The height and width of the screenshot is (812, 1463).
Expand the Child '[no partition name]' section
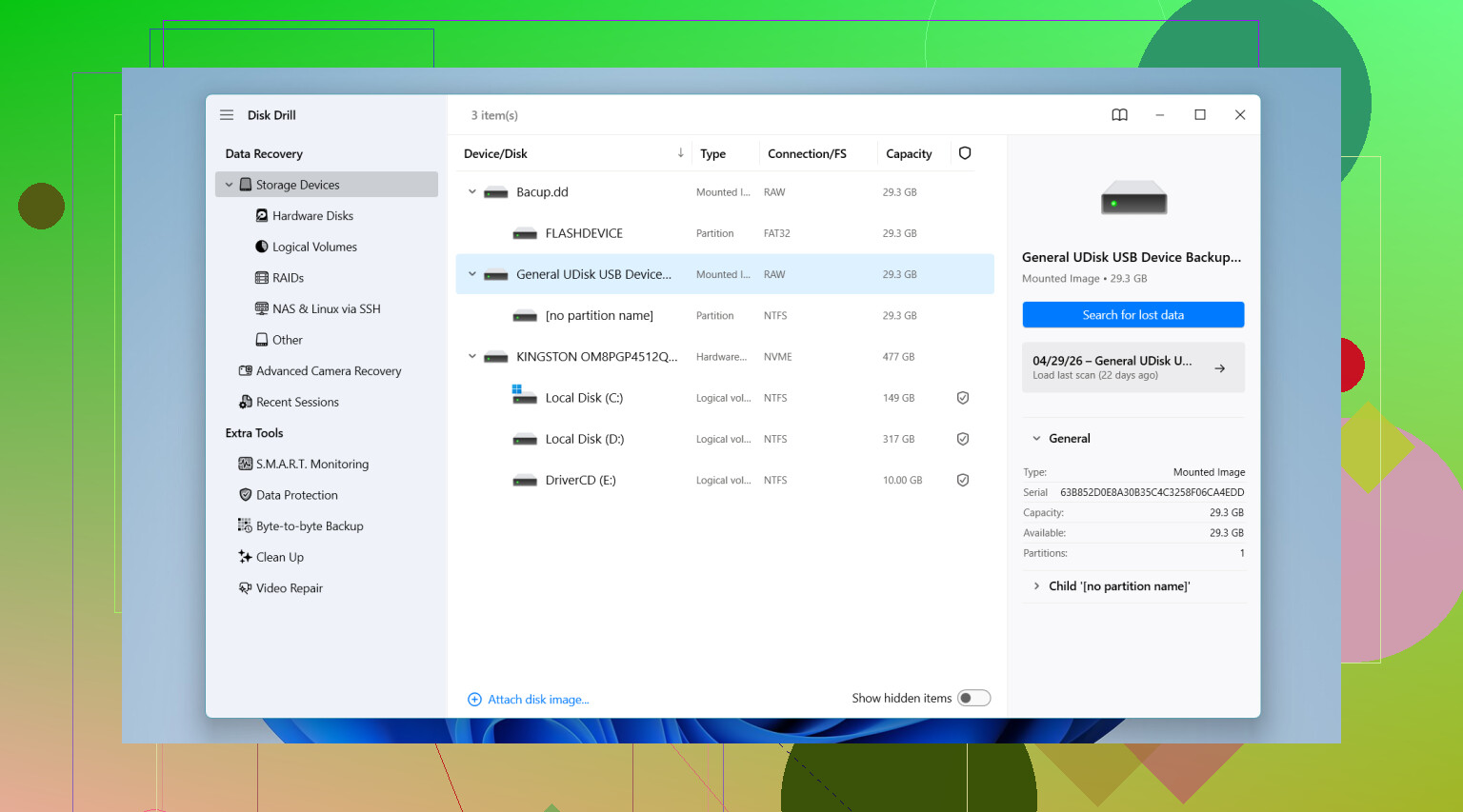(1037, 586)
